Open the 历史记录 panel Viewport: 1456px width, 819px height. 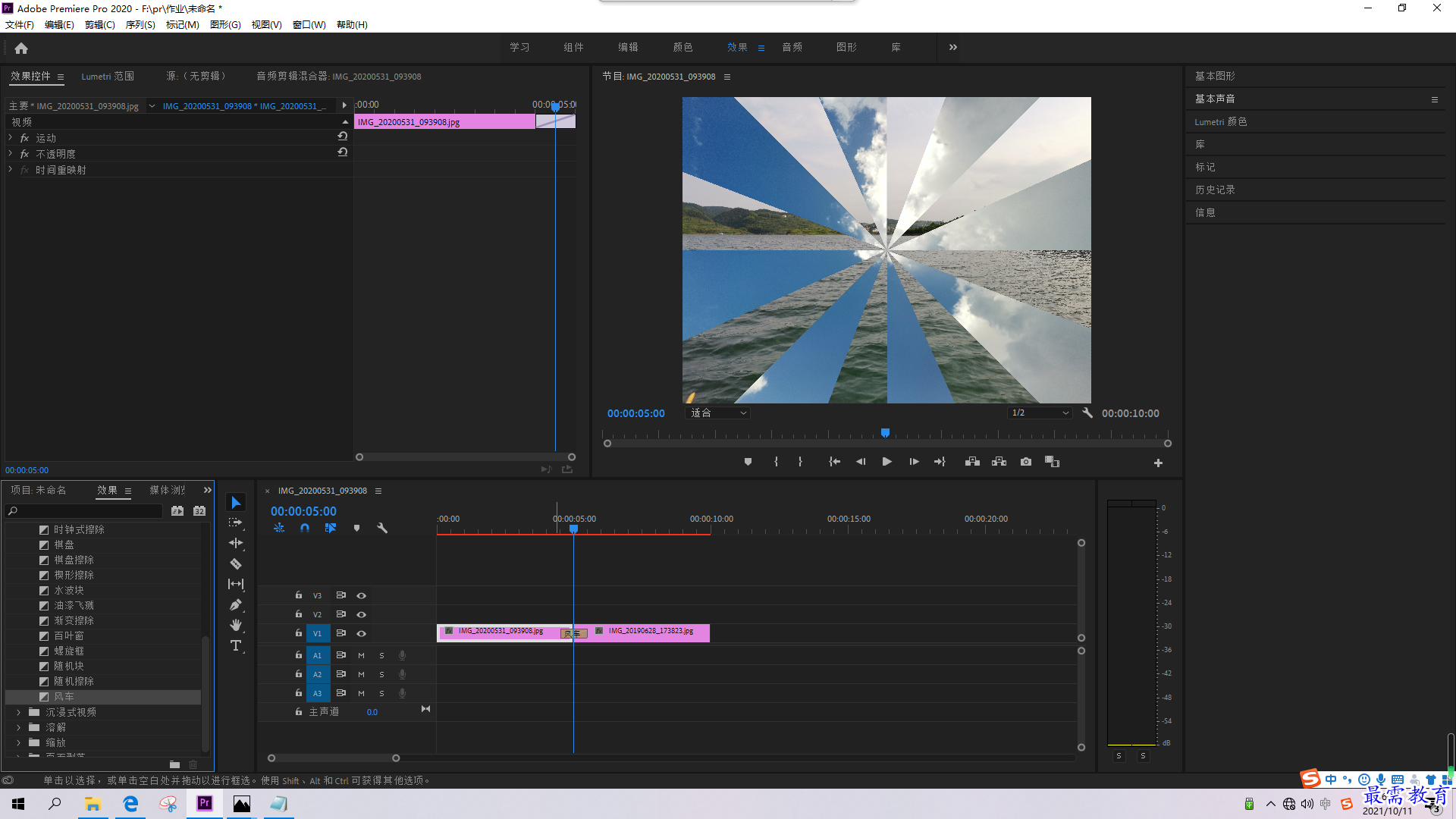point(1215,190)
